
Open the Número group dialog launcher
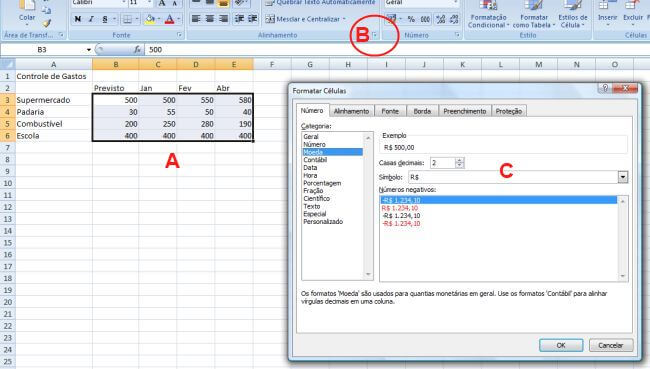[457, 35]
